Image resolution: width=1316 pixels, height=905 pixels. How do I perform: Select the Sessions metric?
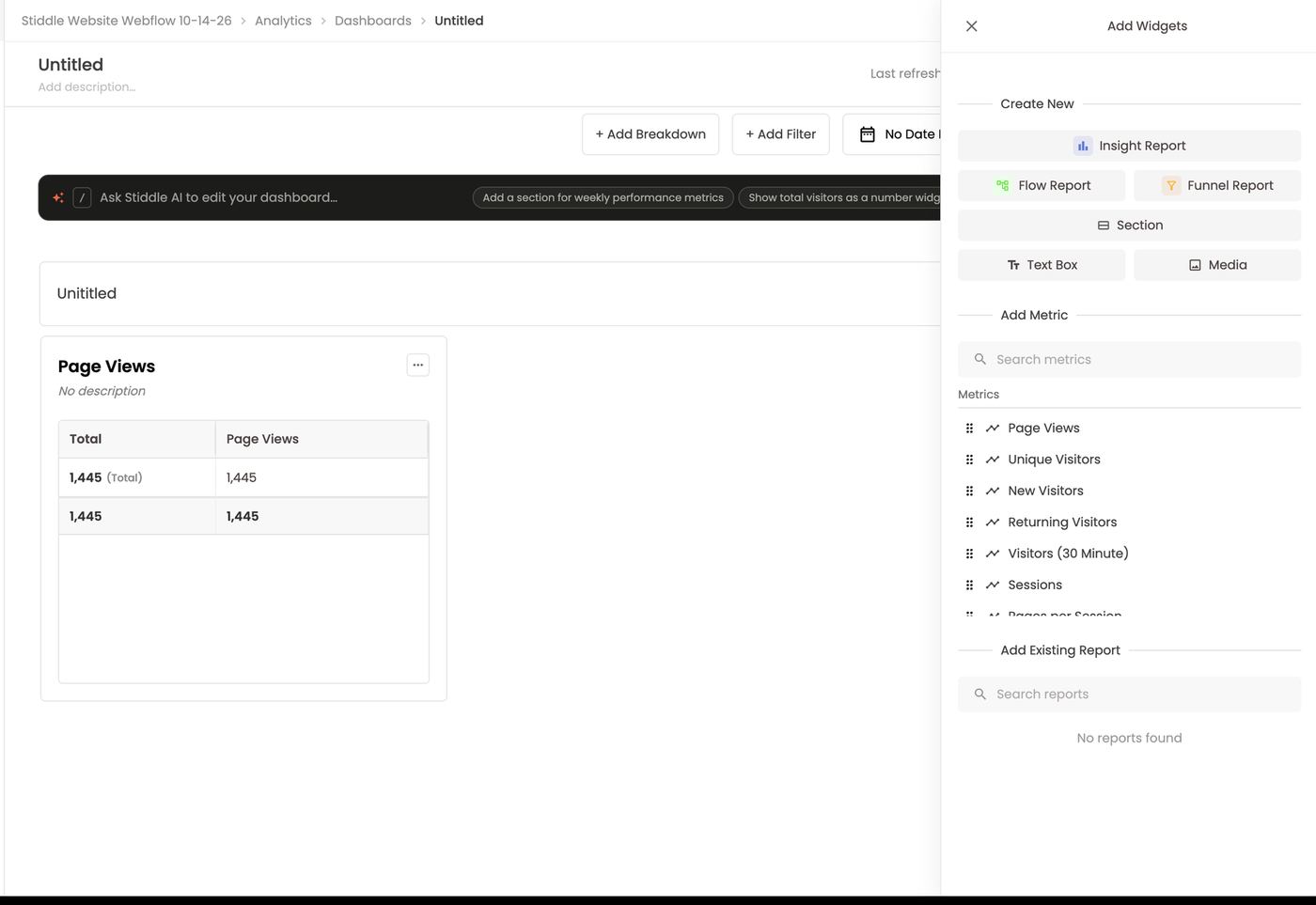[1035, 585]
